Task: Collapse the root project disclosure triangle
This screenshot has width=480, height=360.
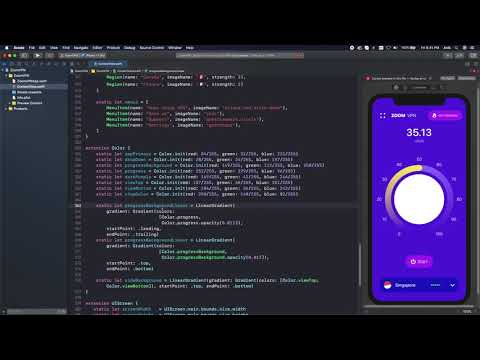Action: tap(3, 70)
